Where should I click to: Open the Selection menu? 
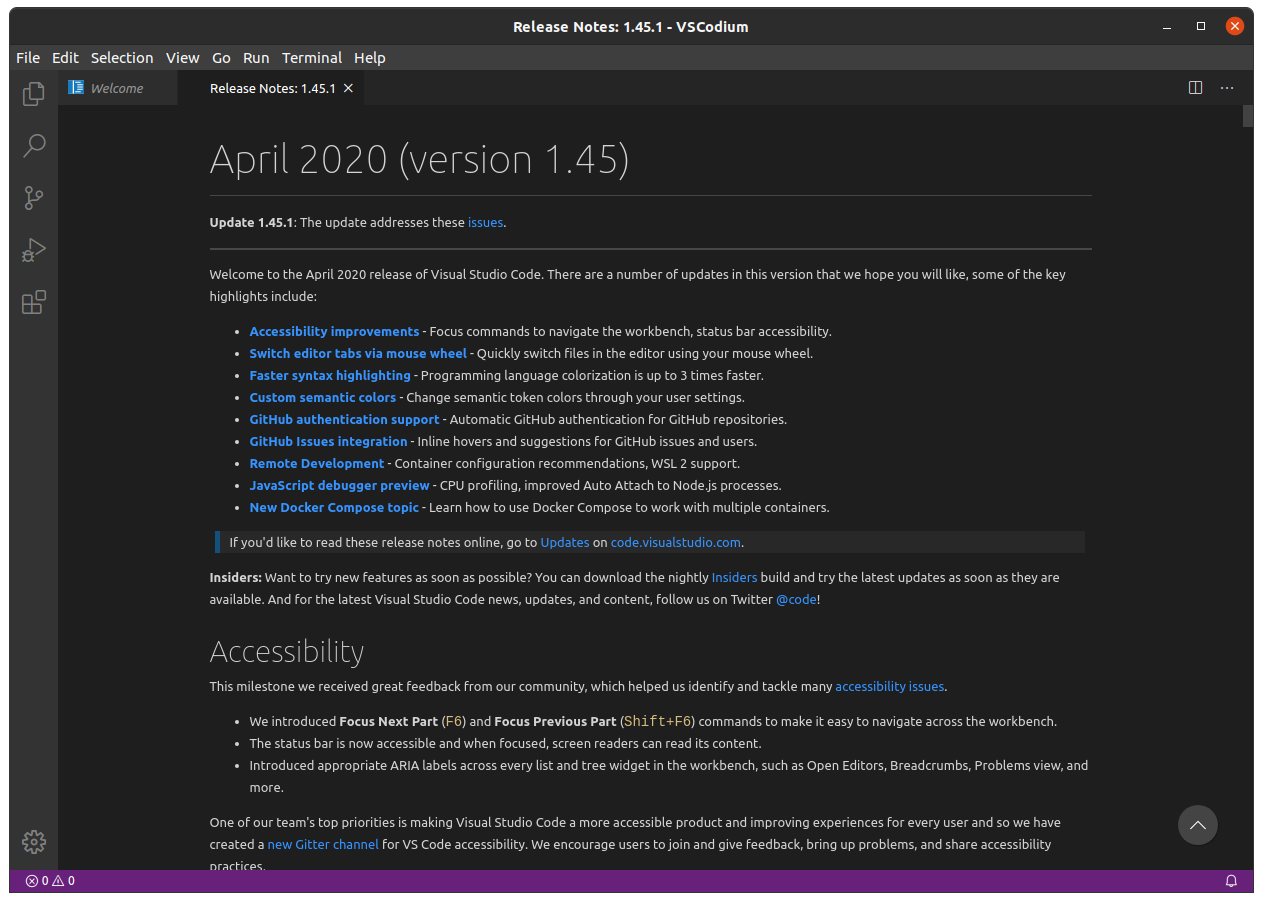tap(122, 58)
